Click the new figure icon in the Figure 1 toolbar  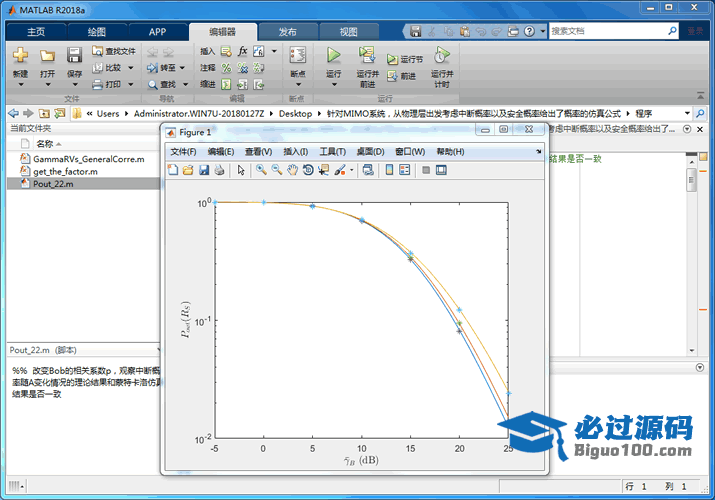click(173, 170)
